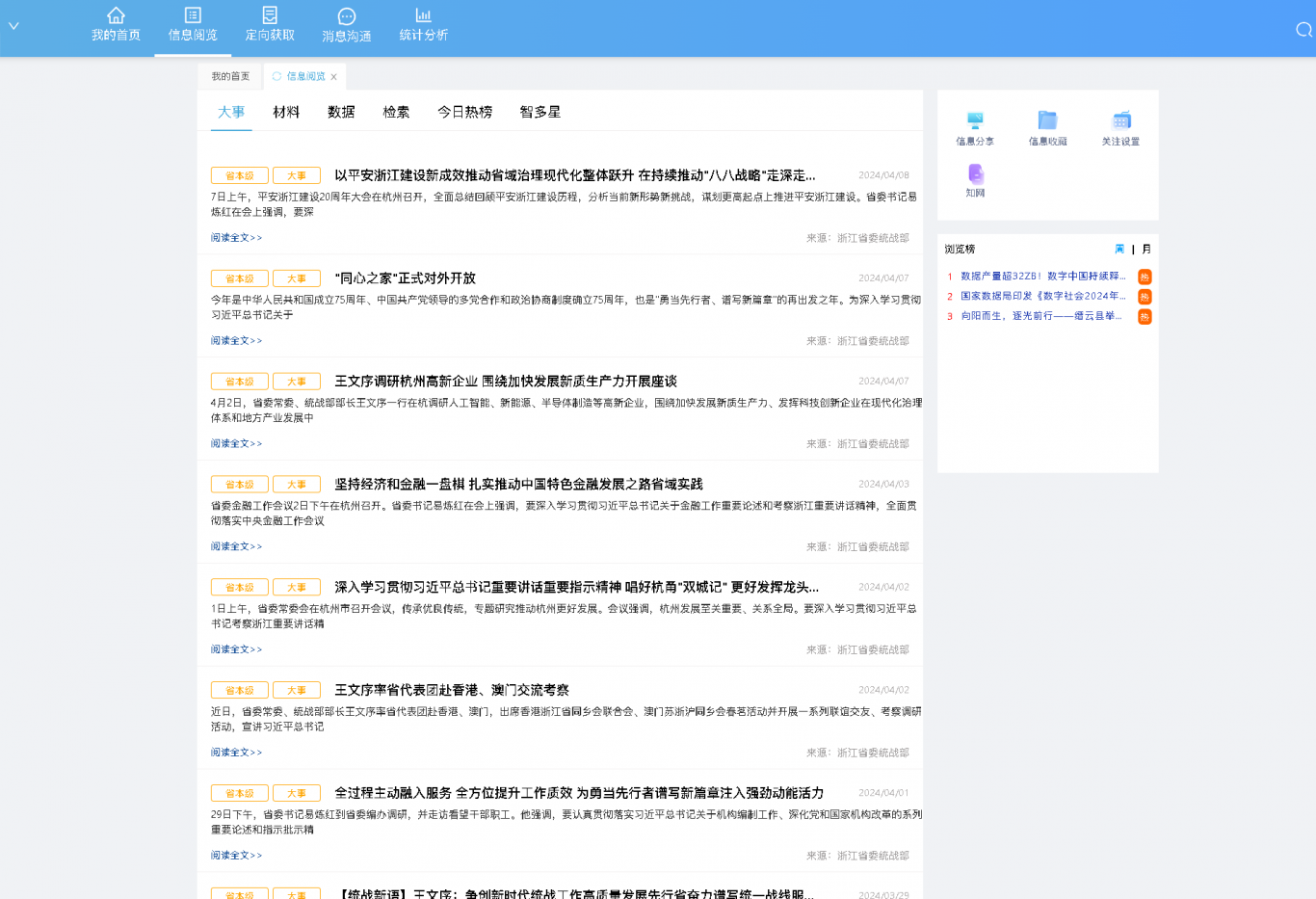Click 阅读全文 under 平安浙江 article
Image resolution: width=1316 pixels, height=899 pixels.
[x=236, y=238]
